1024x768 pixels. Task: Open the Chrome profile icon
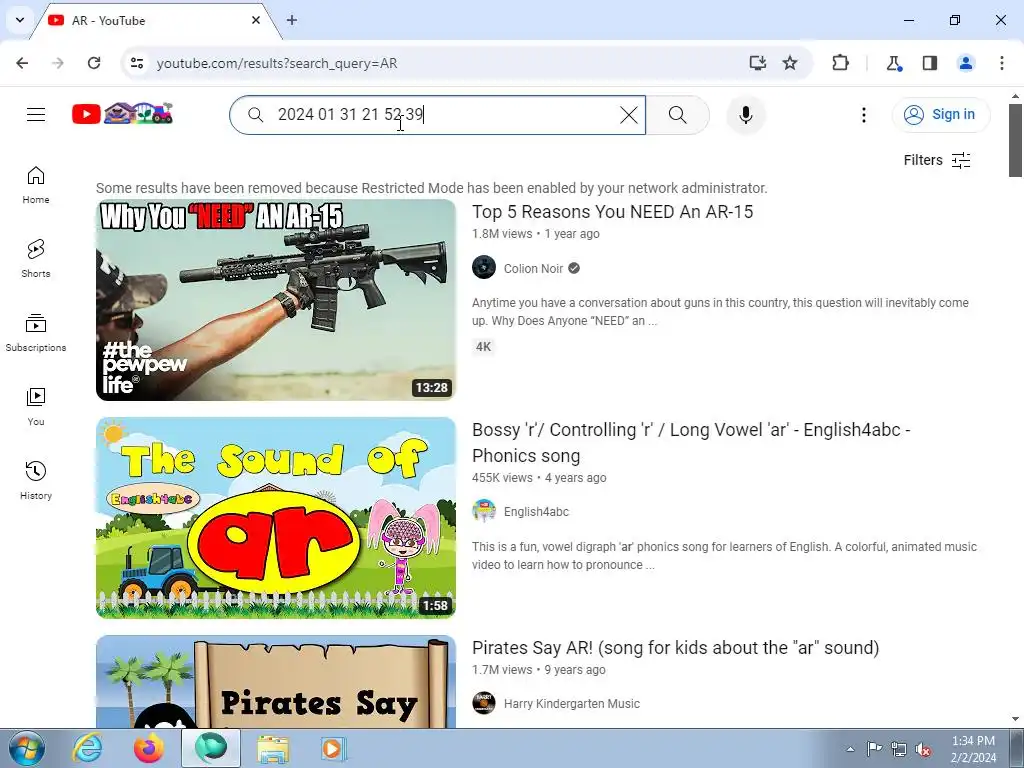(966, 63)
